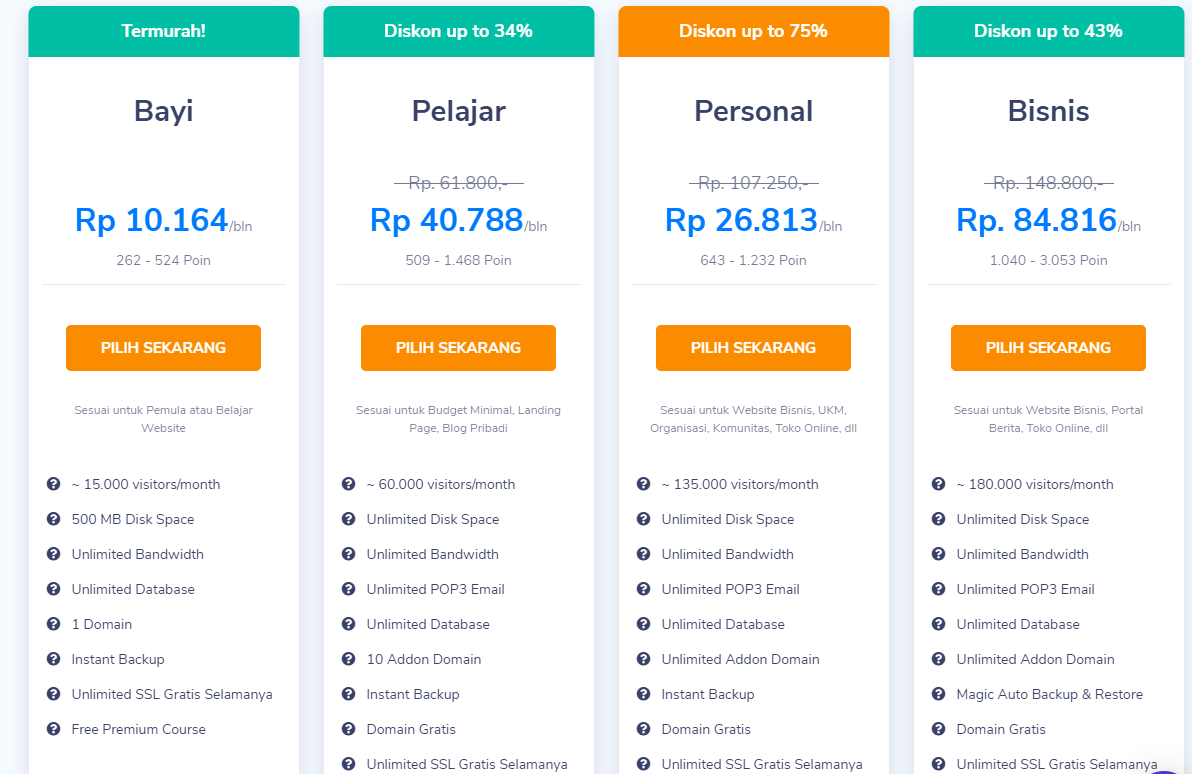This screenshot has height=774, width=1192.
Task: Click help icon beside Magic Auto Backup & Restore
Action: click(x=938, y=694)
